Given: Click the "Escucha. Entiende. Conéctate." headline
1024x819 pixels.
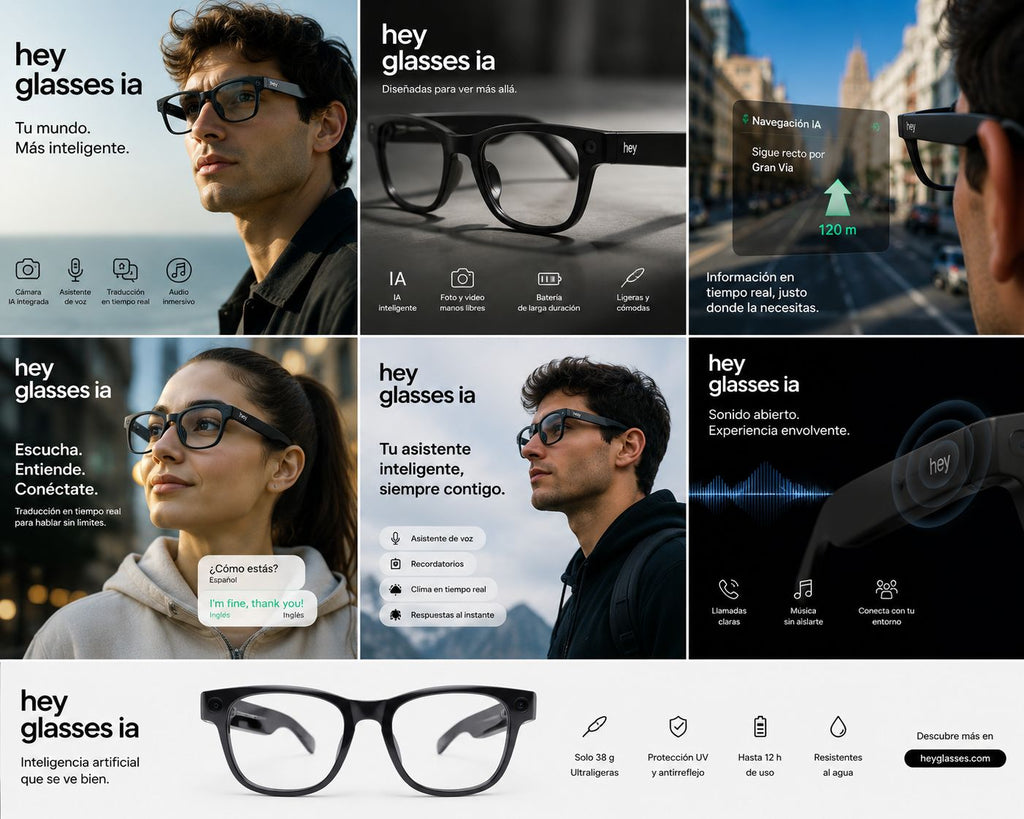Looking at the screenshot, I should coord(57,469).
